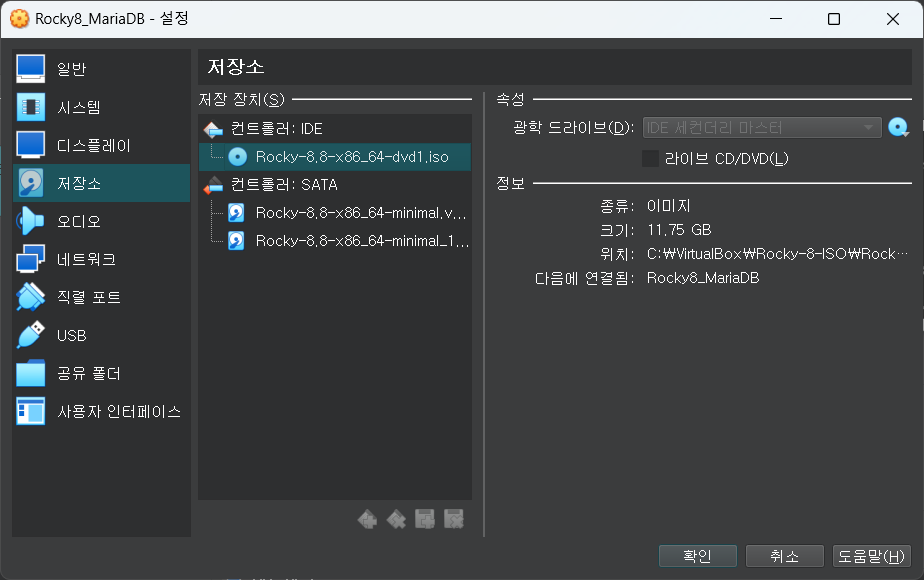Click the 디스플레이 screen icon
The height and width of the screenshot is (580, 924).
[x=31, y=145]
